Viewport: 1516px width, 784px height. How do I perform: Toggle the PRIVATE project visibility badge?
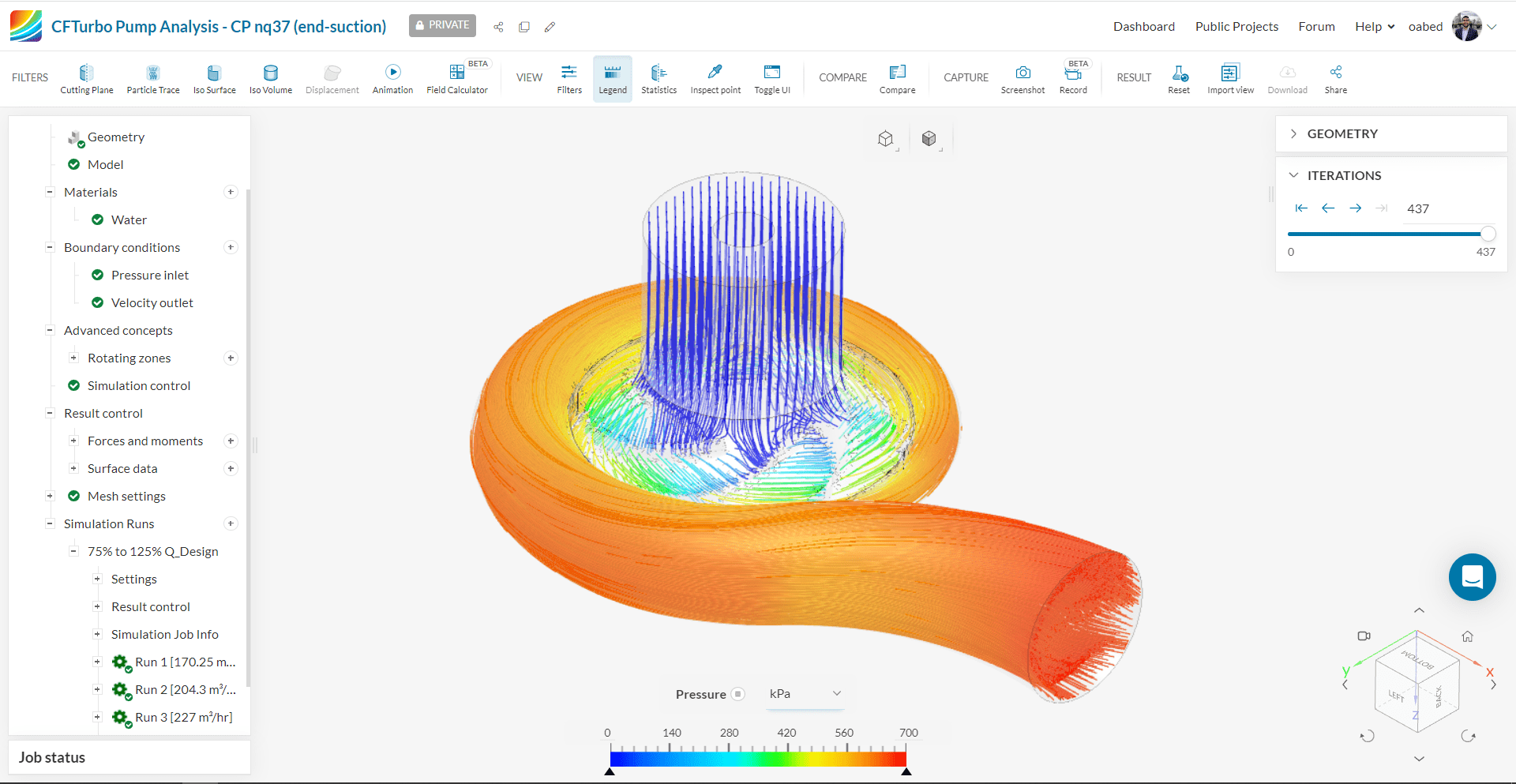[x=442, y=25]
